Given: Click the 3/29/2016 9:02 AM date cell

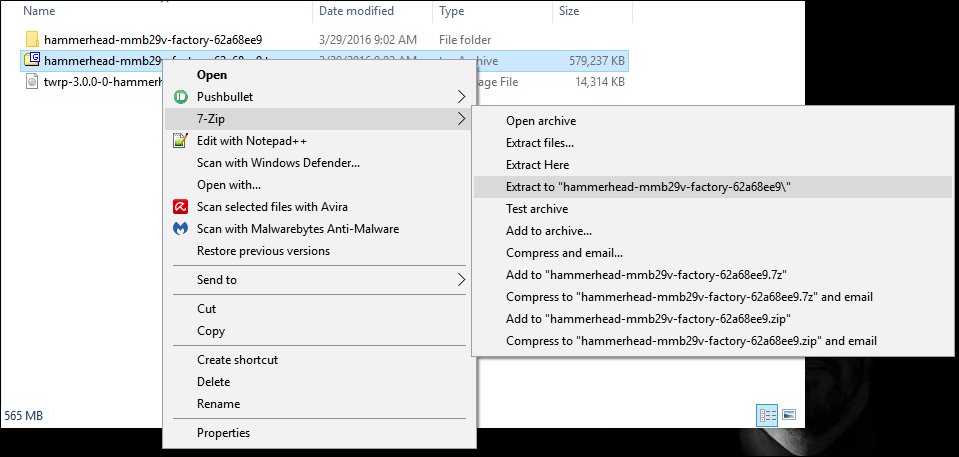Looking at the screenshot, I should pyautogui.click(x=368, y=40).
